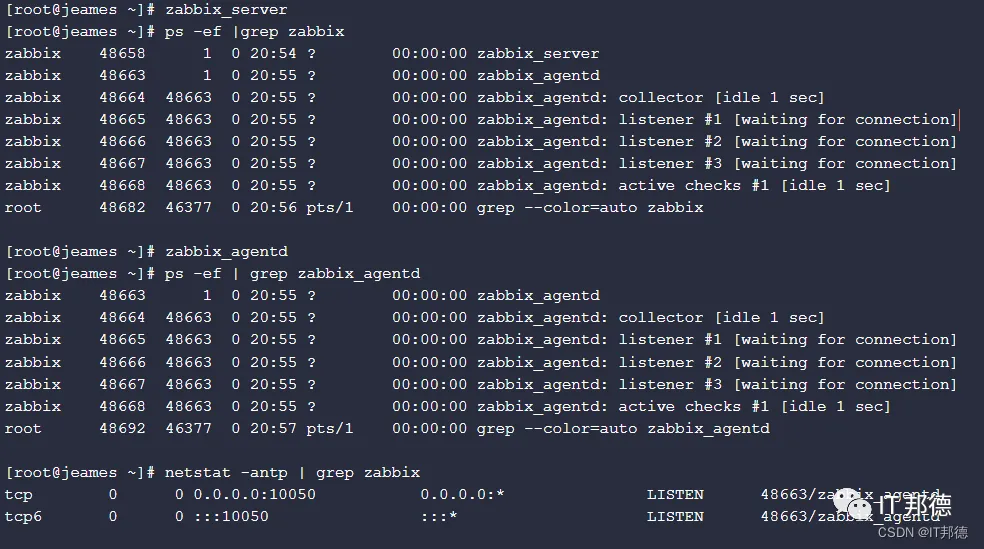Viewport: 984px width, 549px height.
Task: Select PID 48658 of zabbix_server process
Action: click(x=122, y=54)
